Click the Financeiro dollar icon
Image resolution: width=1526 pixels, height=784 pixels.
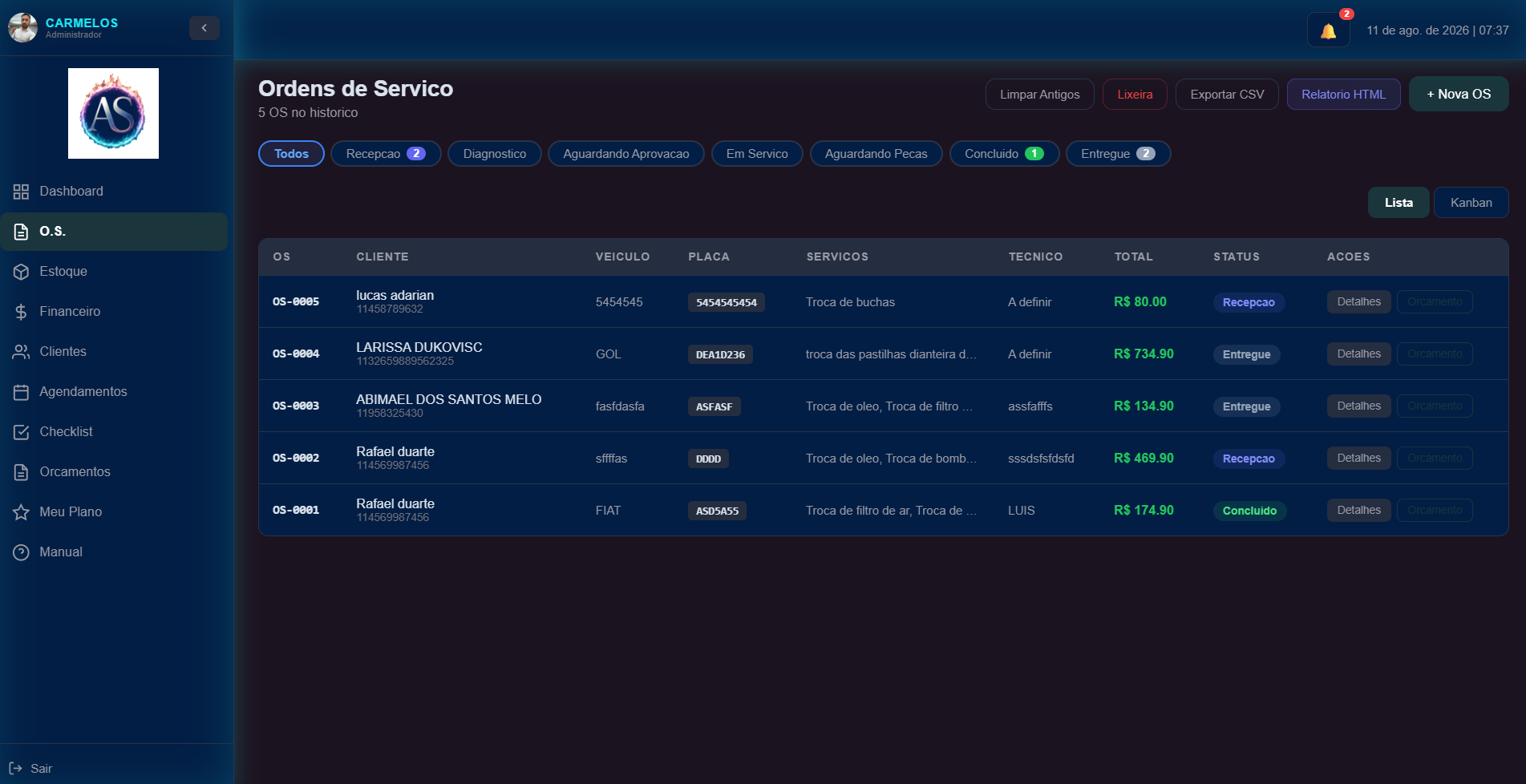(x=21, y=312)
